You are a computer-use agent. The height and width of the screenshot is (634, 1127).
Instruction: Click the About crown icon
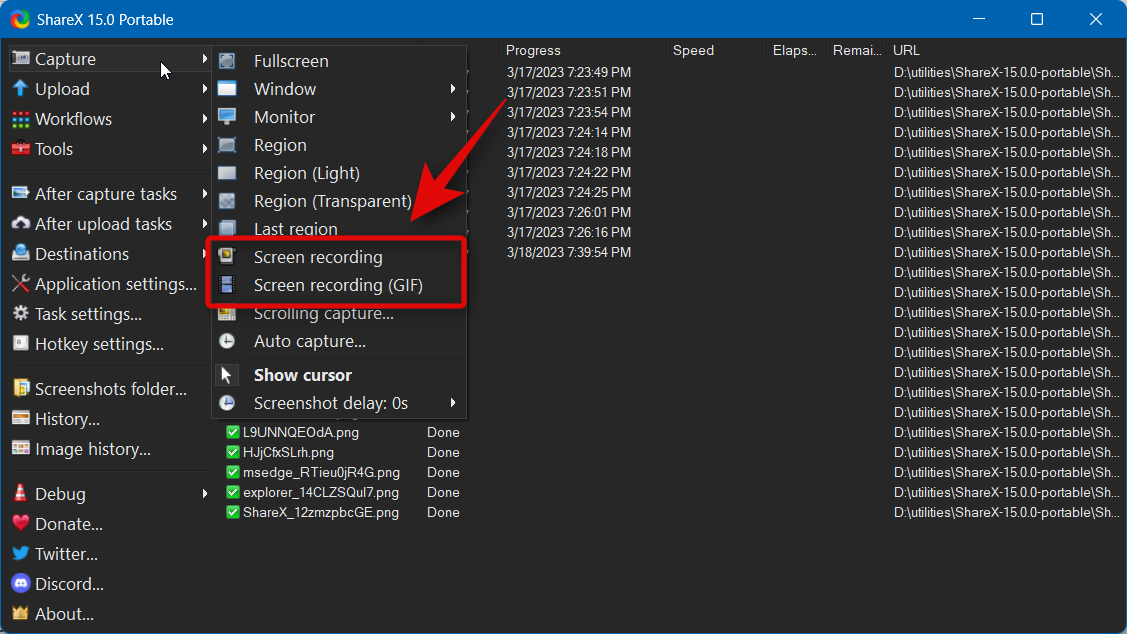[x=20, y=613]
